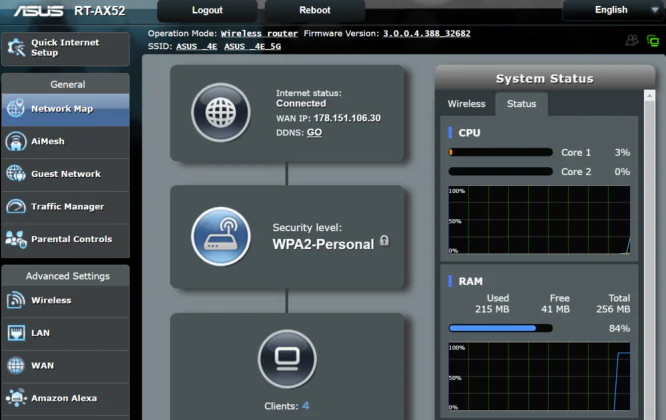Image resolution: width=666 pixels, height=420 pixels.
Task: Click the green network devices status icon
Action: click(653, 41)
